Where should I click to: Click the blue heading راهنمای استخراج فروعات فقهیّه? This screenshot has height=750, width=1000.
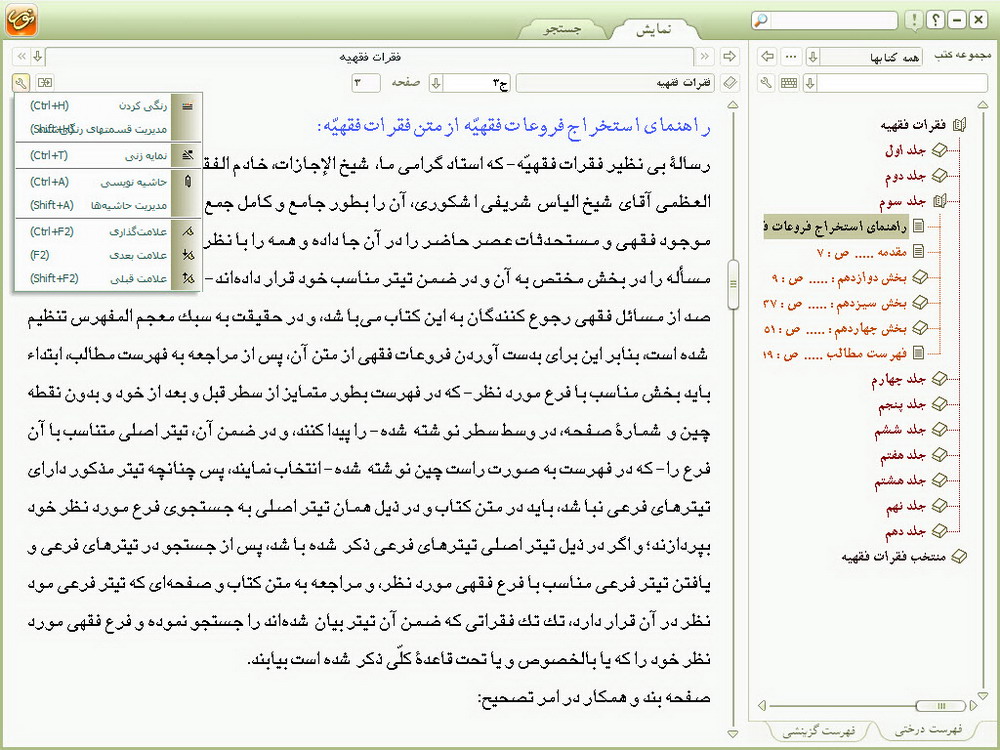514,125
